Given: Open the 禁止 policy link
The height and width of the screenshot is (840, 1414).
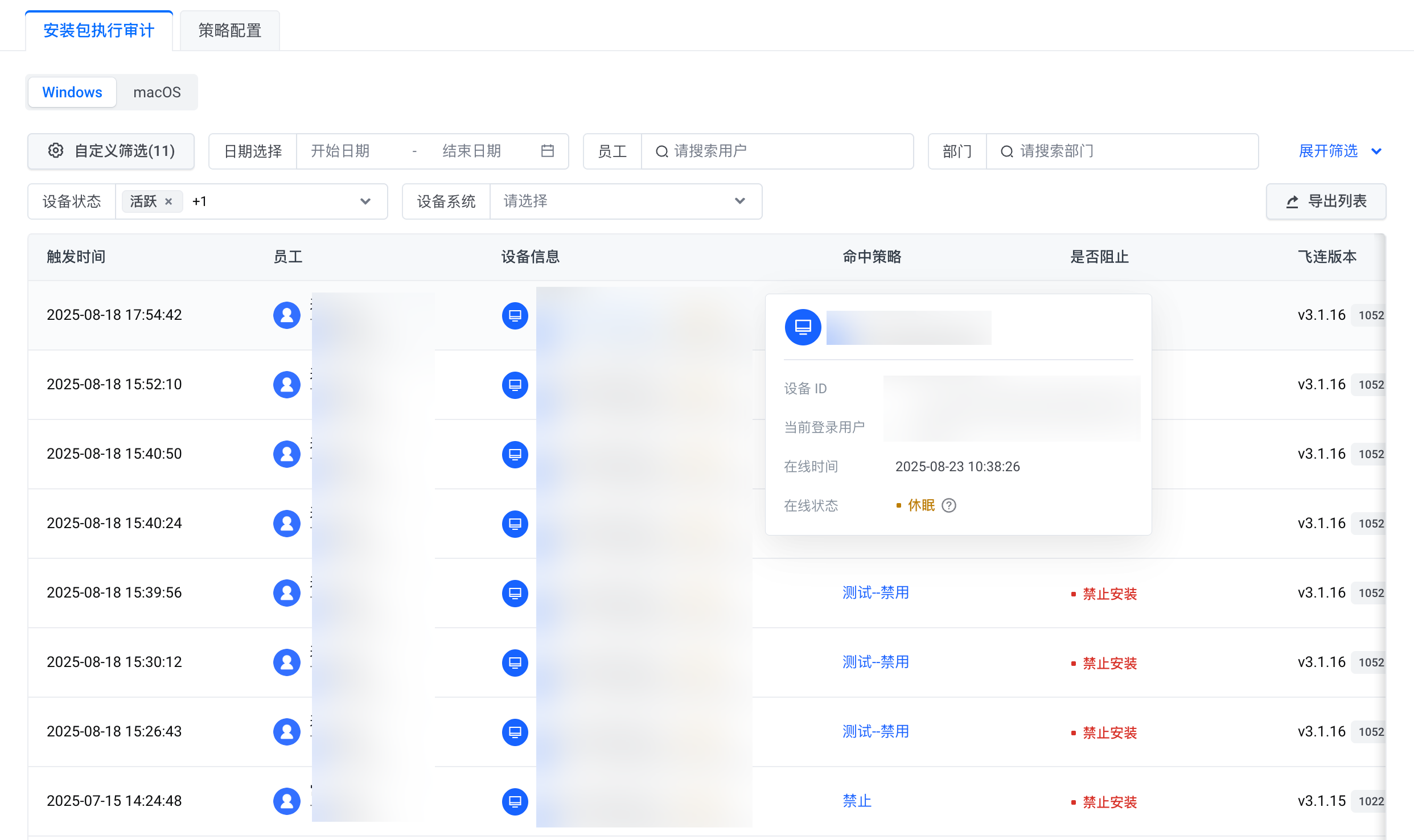Looking at the screenshot, I should (857, 801).
